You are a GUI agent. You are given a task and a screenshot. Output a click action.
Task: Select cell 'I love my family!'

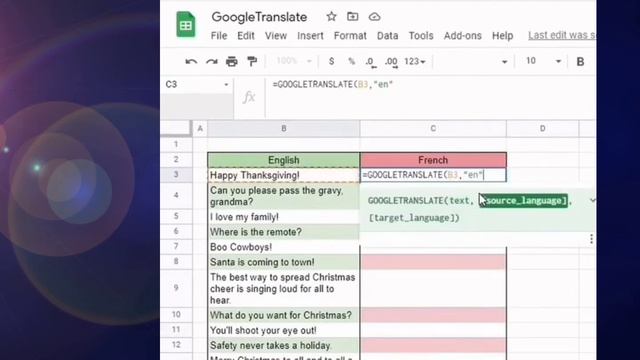pyautogui.click(x=284, y=217)
